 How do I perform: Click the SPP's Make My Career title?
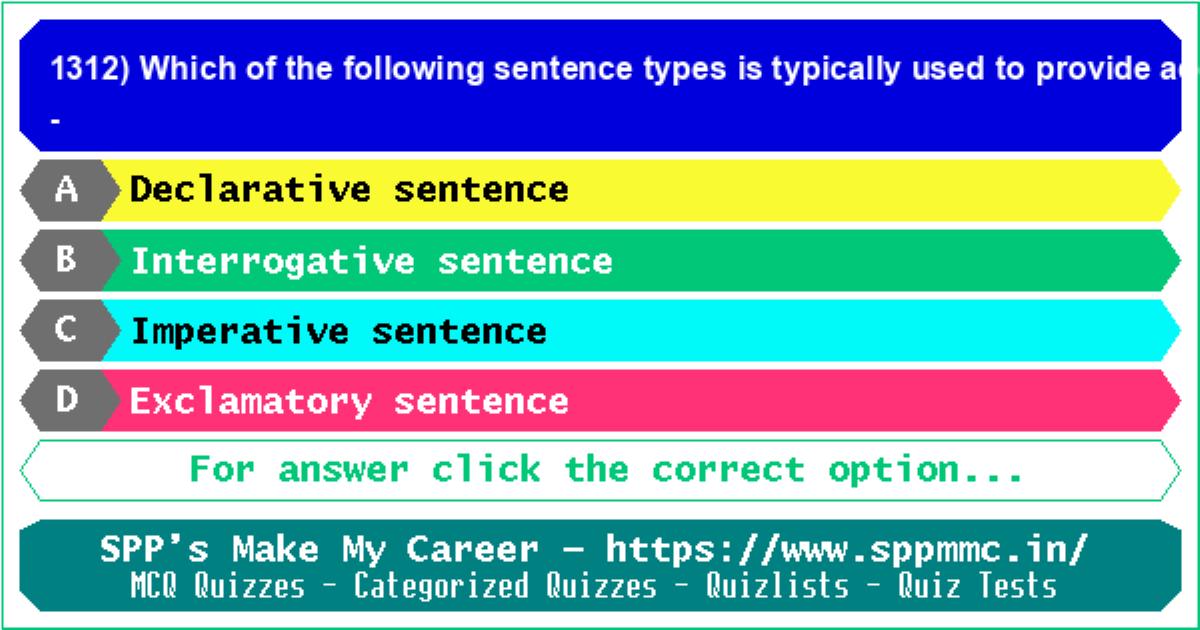point(319,550)
